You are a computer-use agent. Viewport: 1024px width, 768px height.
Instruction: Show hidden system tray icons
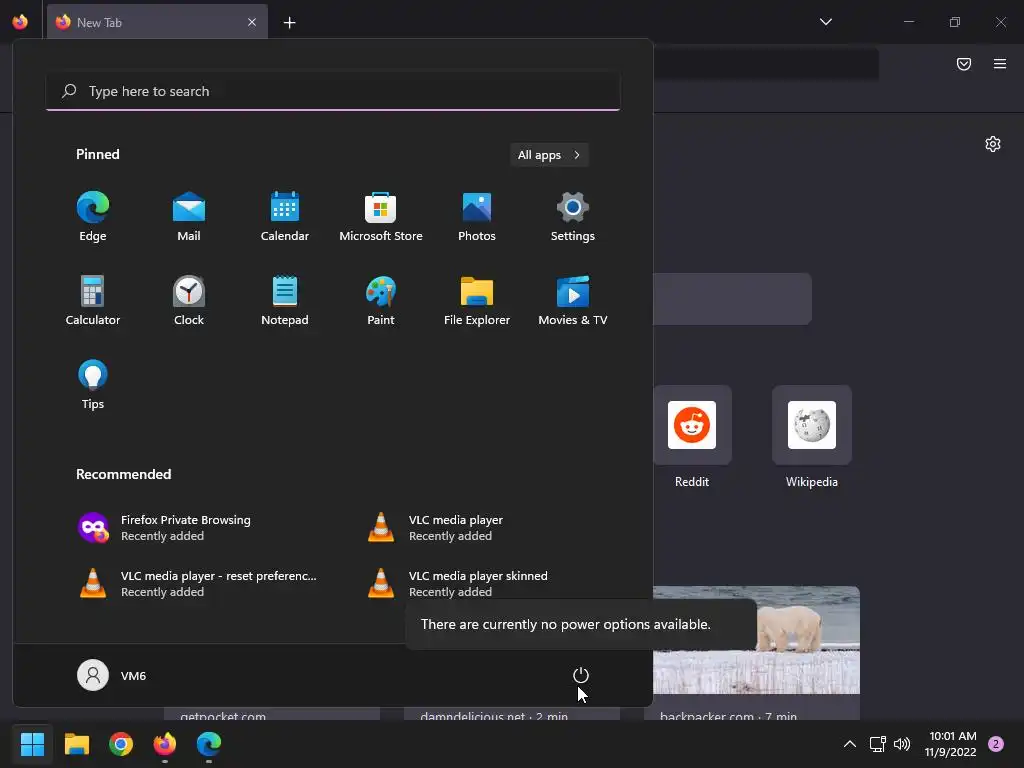click(850, 744)
